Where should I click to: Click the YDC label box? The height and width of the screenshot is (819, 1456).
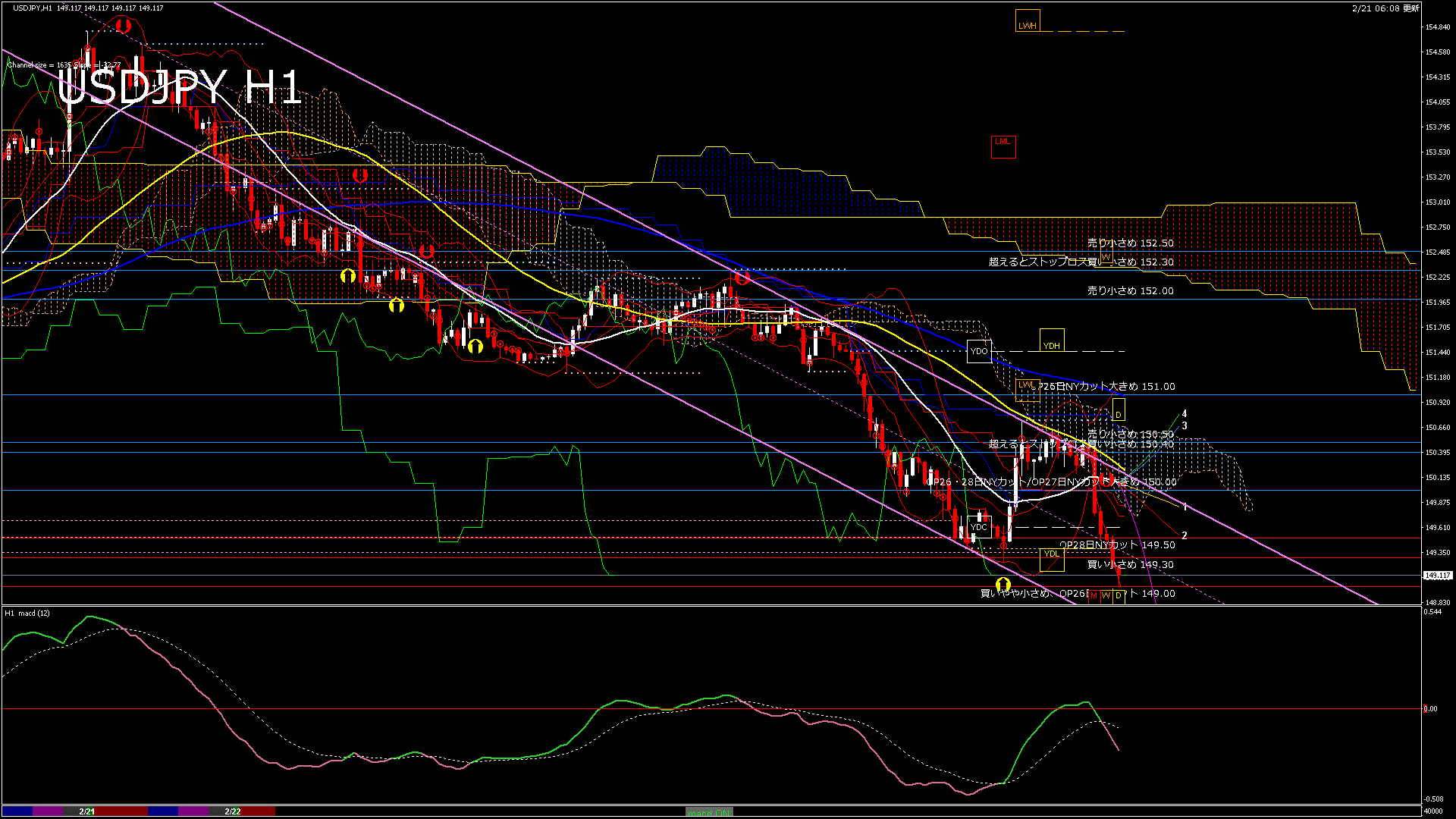pyautogui.click(x=979, y=527)
